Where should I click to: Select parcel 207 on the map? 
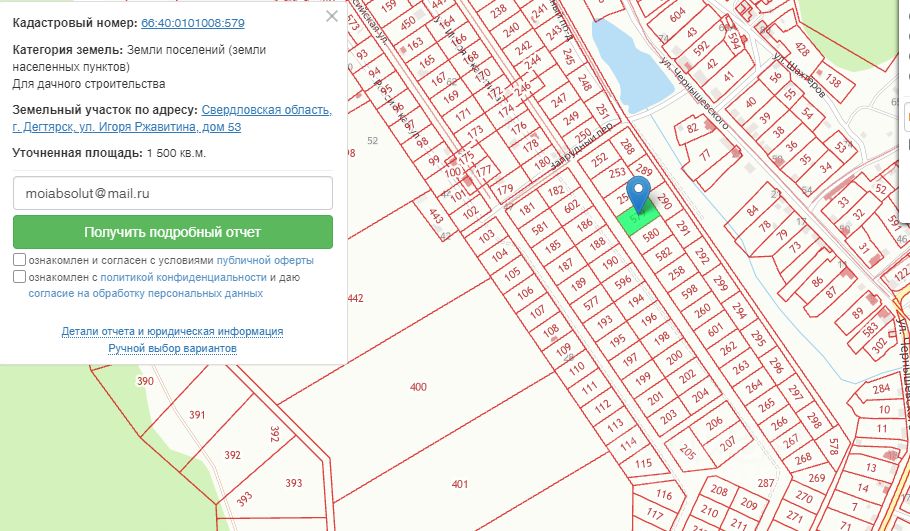(x=728, y=443)
